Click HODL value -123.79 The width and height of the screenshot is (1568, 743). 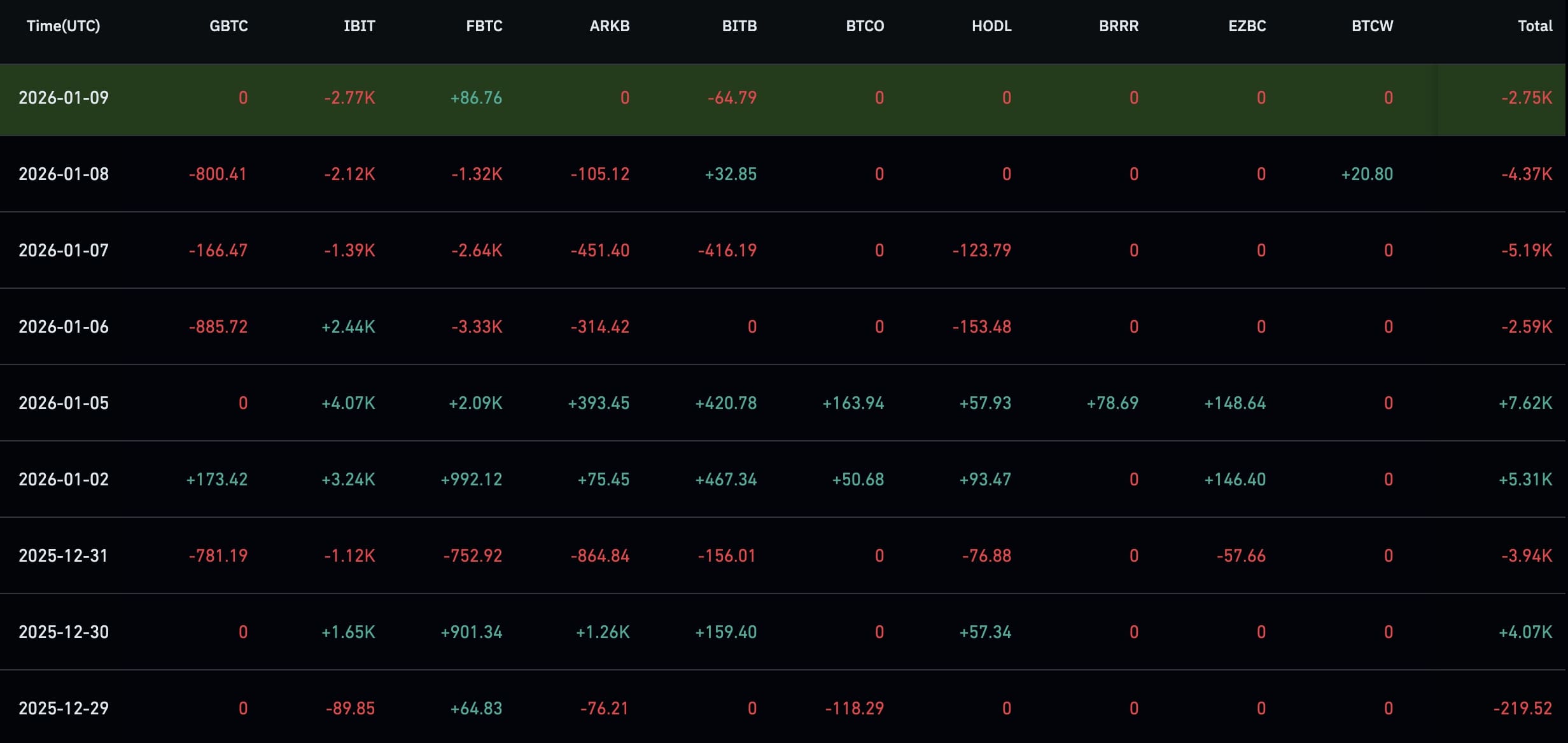click(x=981, y=250)
